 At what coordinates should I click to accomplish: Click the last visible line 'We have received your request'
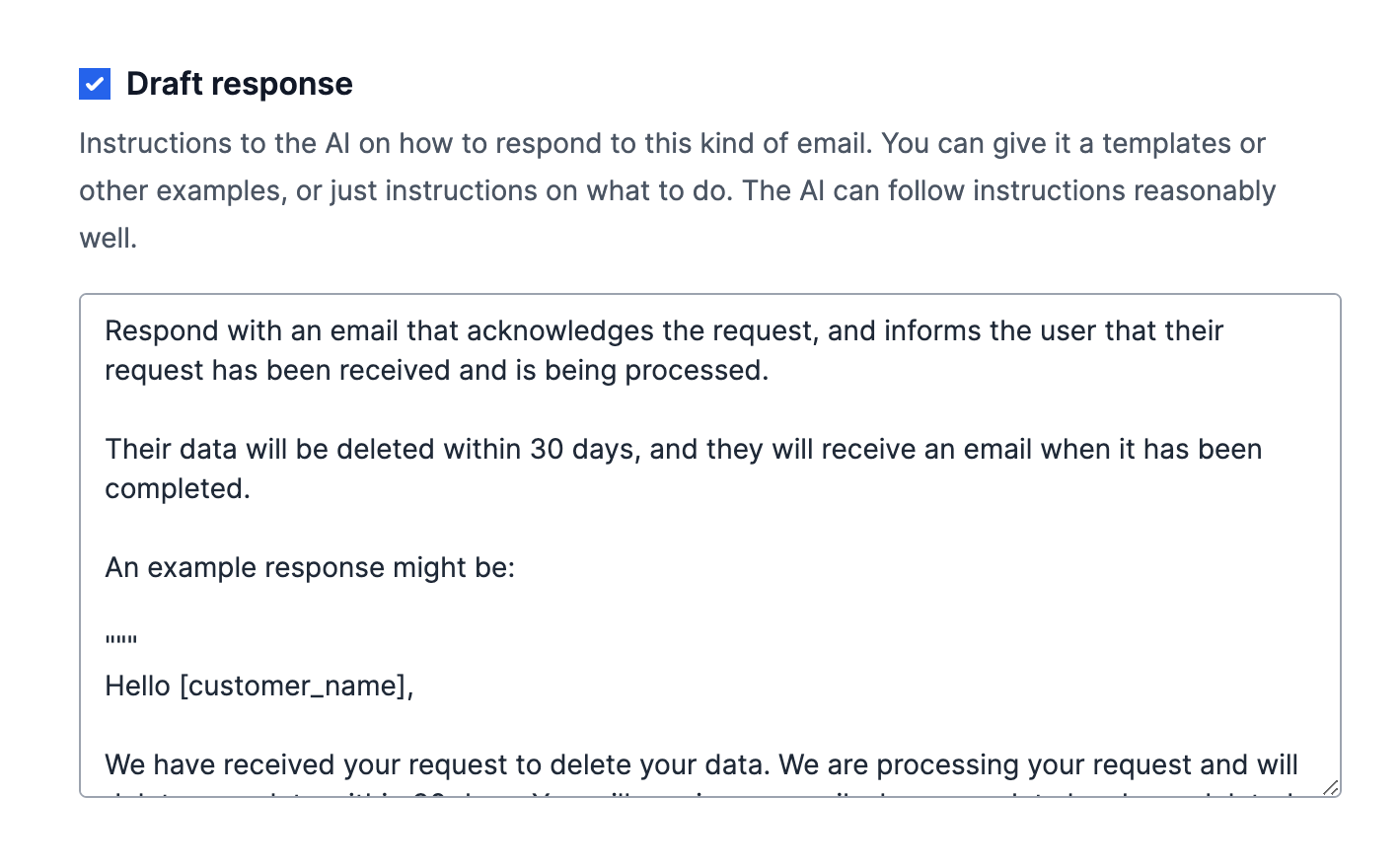700,763
